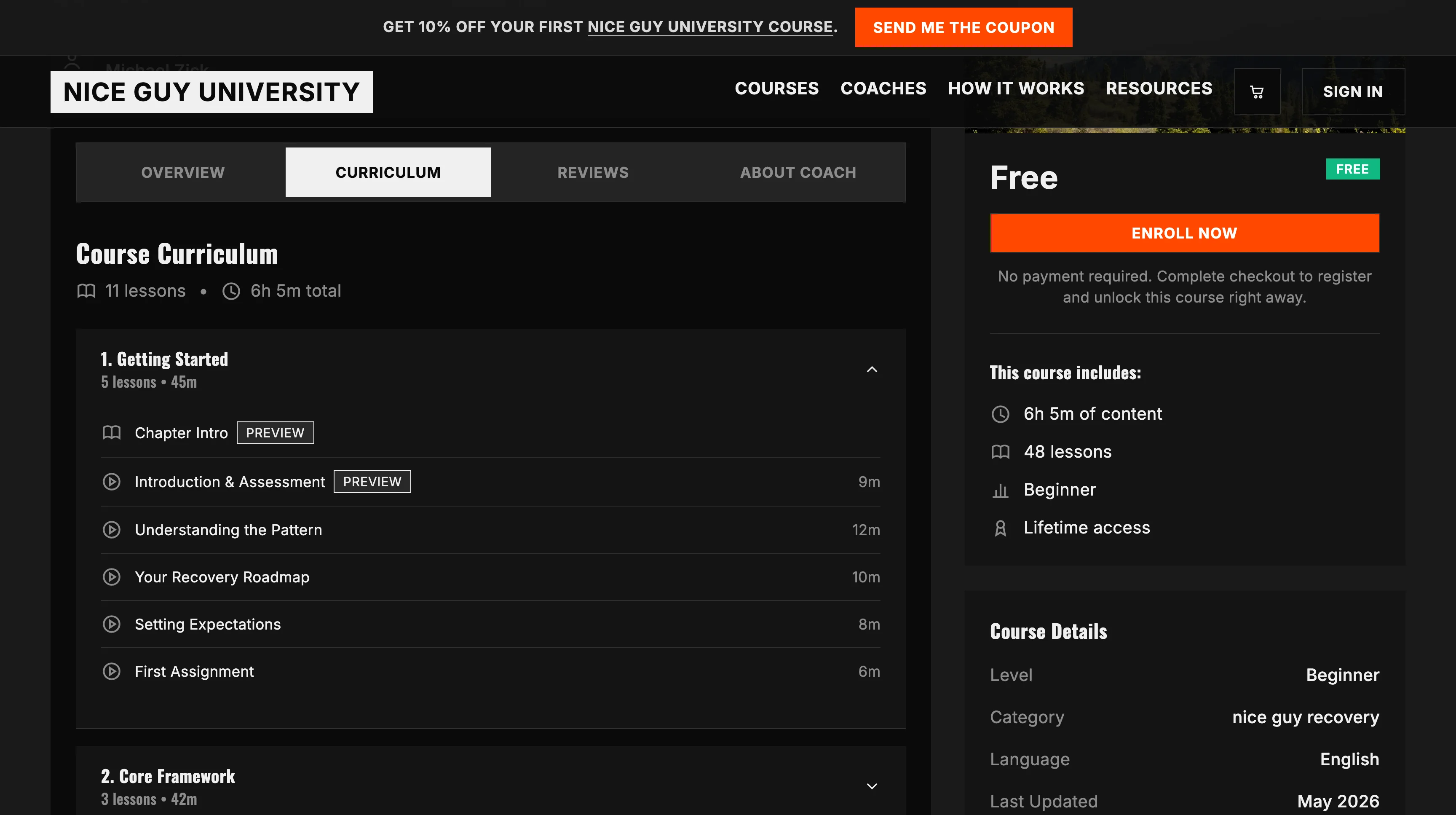Expand the Core Framework section chevron
Image resolution: width=1456 pixels, height=815 pixels.
tap(872, 786)
